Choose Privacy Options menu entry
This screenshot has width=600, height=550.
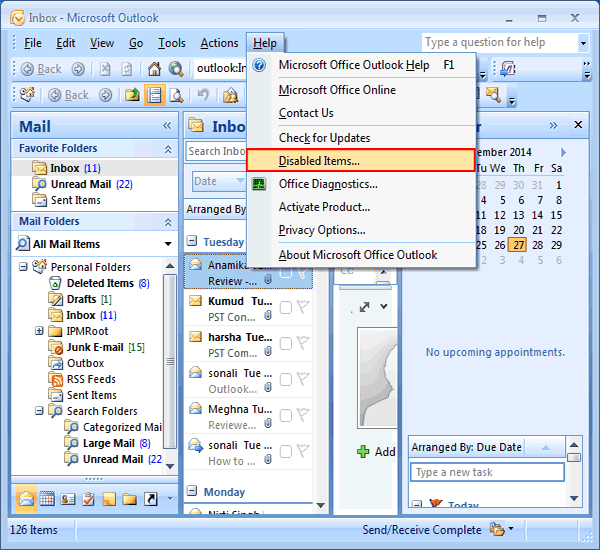361,230
